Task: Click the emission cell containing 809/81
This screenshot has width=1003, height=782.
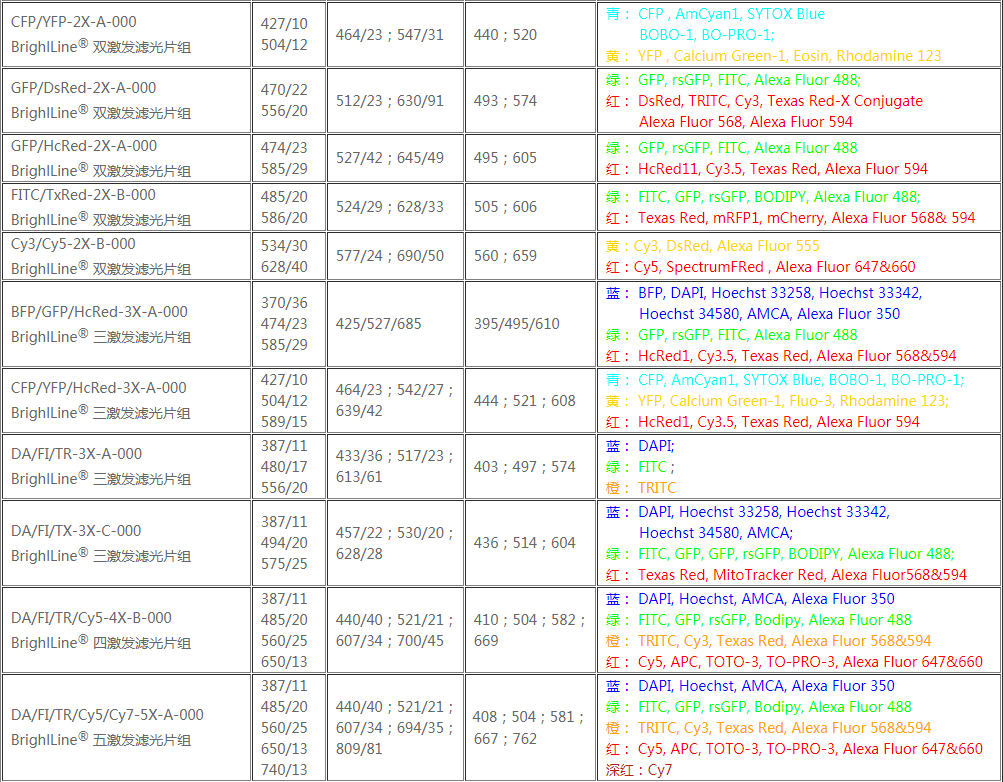Action: pos(395,728)
